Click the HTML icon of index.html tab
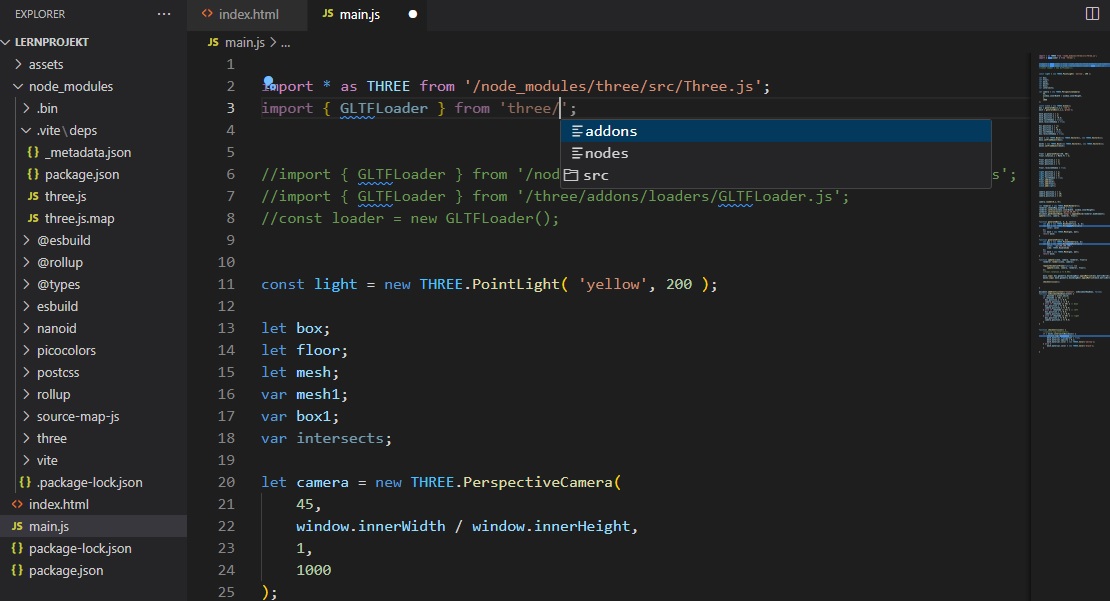Viewport: 1110px width, 601px height. pos(207,14)
